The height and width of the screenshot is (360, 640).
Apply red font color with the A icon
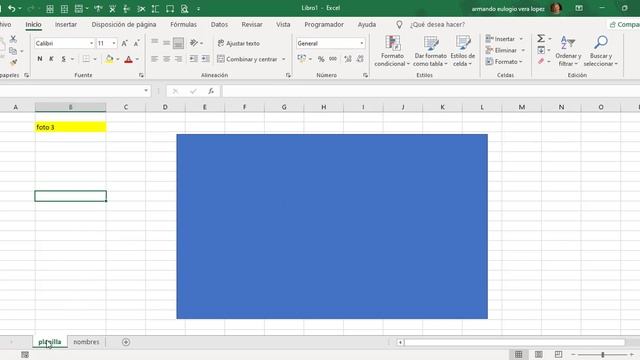(x=129, y=59)
